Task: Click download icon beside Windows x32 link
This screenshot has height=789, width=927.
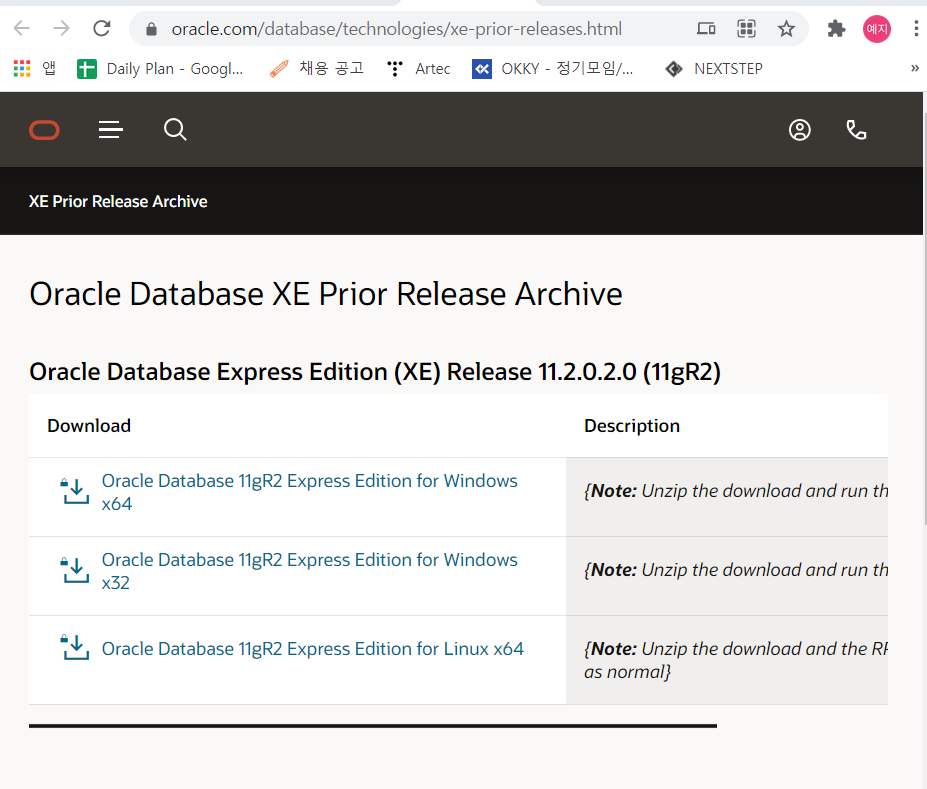Action: click(x=75, y=570)
